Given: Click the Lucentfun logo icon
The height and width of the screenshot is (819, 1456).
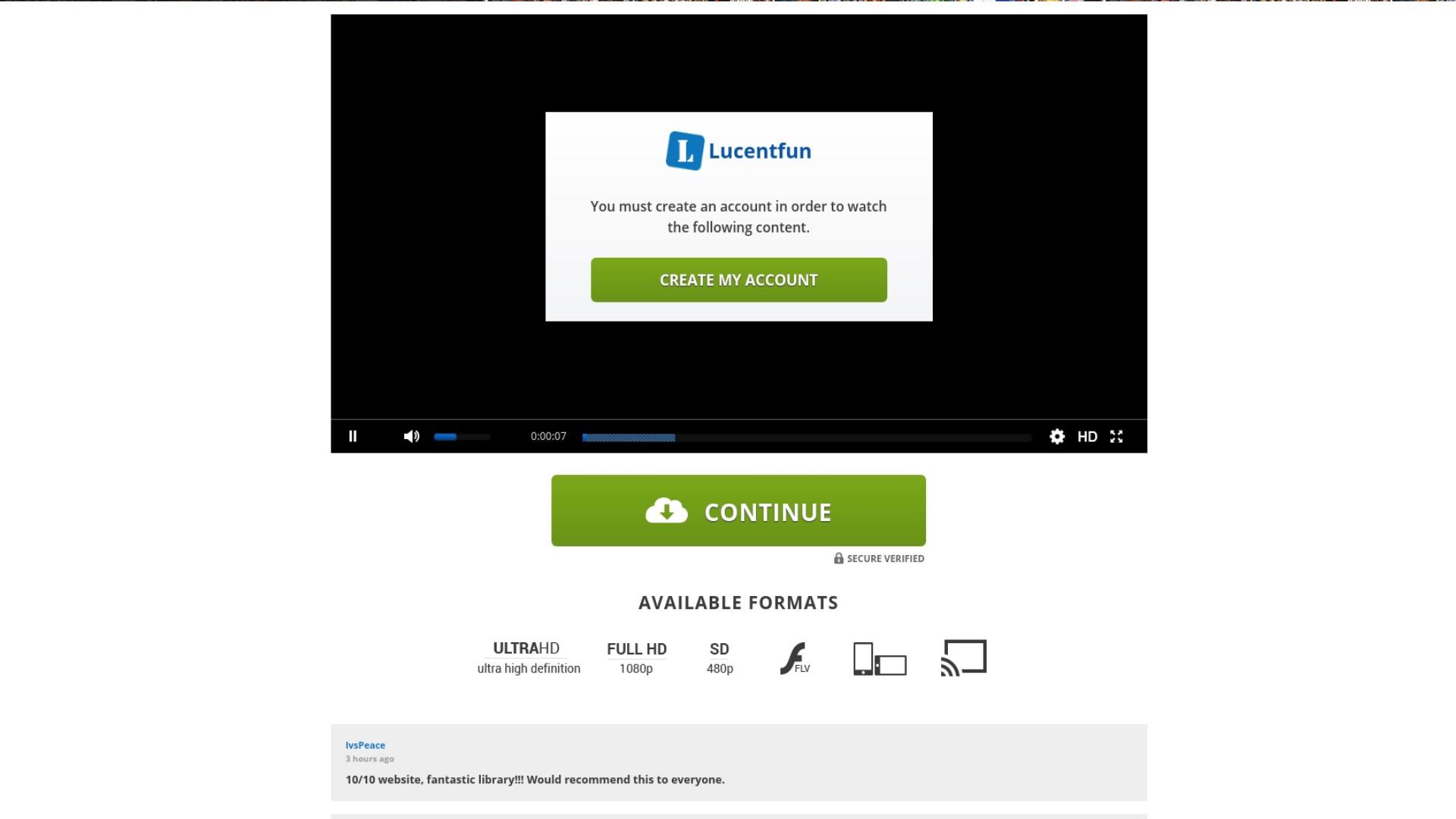Looking at the screenshot, I should point(685,151).
